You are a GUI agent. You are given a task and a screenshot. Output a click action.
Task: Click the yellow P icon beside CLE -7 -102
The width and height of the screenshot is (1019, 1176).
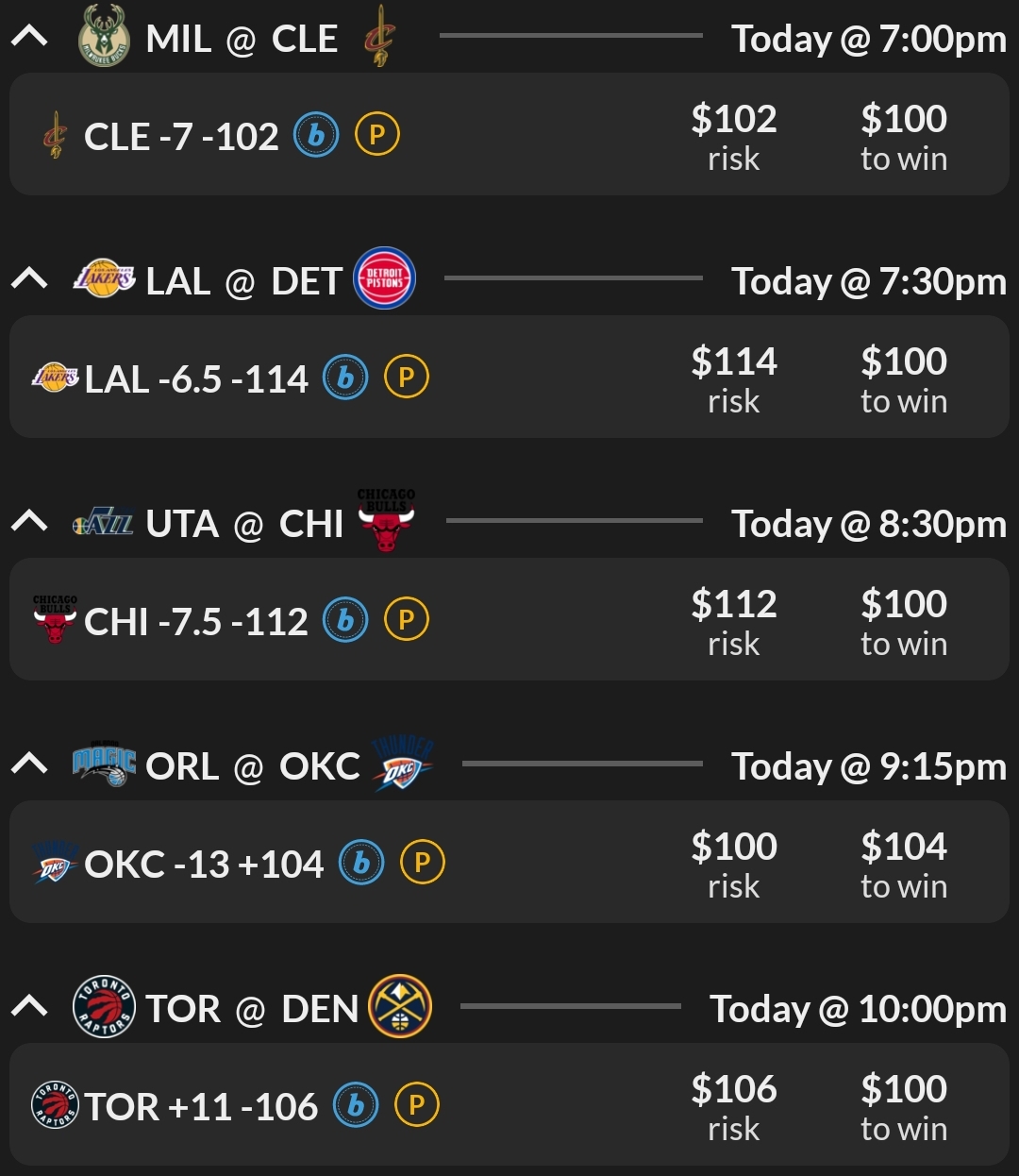[x=377, y=136]
